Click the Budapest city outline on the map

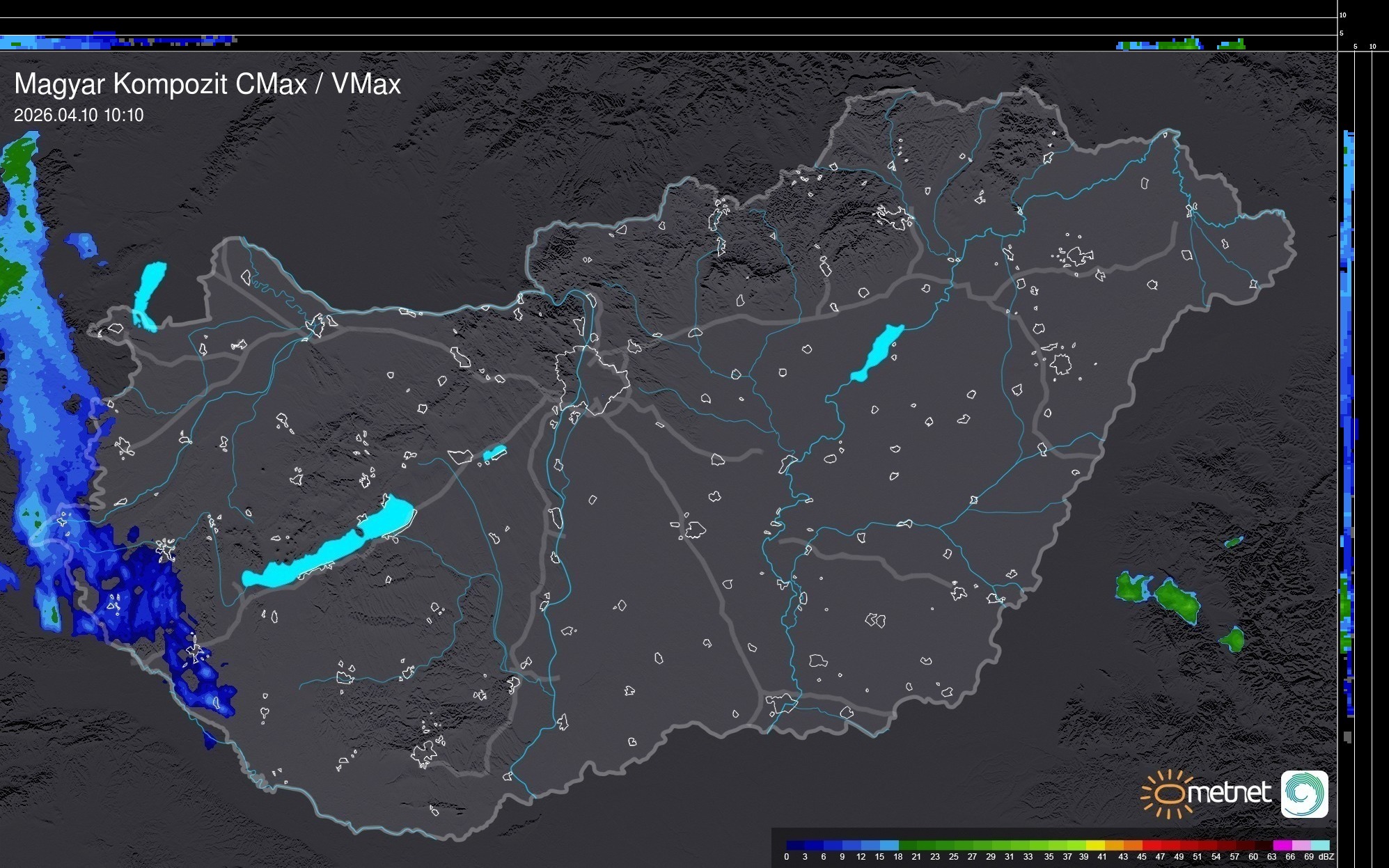click(x=592, y=379)
